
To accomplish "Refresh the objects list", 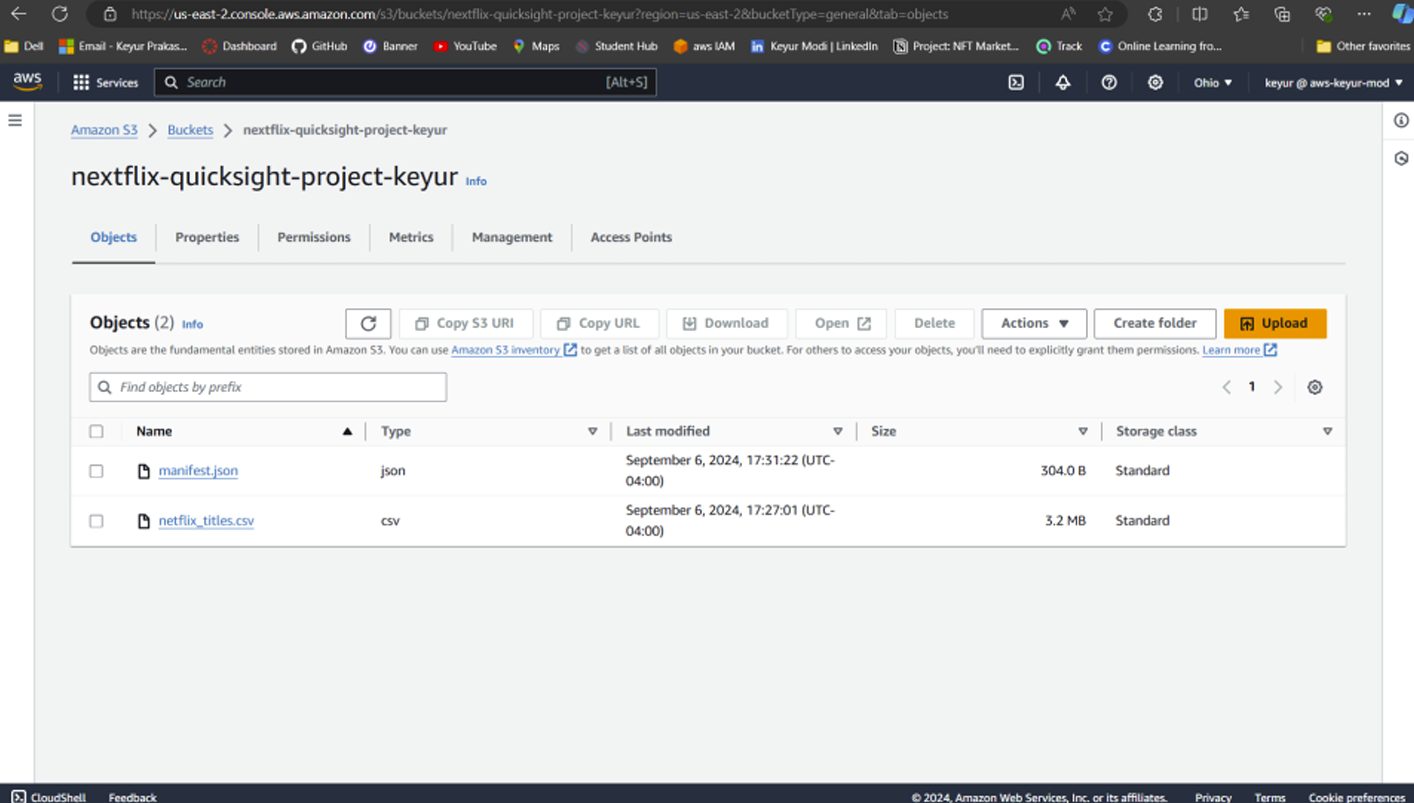I will (x=368, y=323).
